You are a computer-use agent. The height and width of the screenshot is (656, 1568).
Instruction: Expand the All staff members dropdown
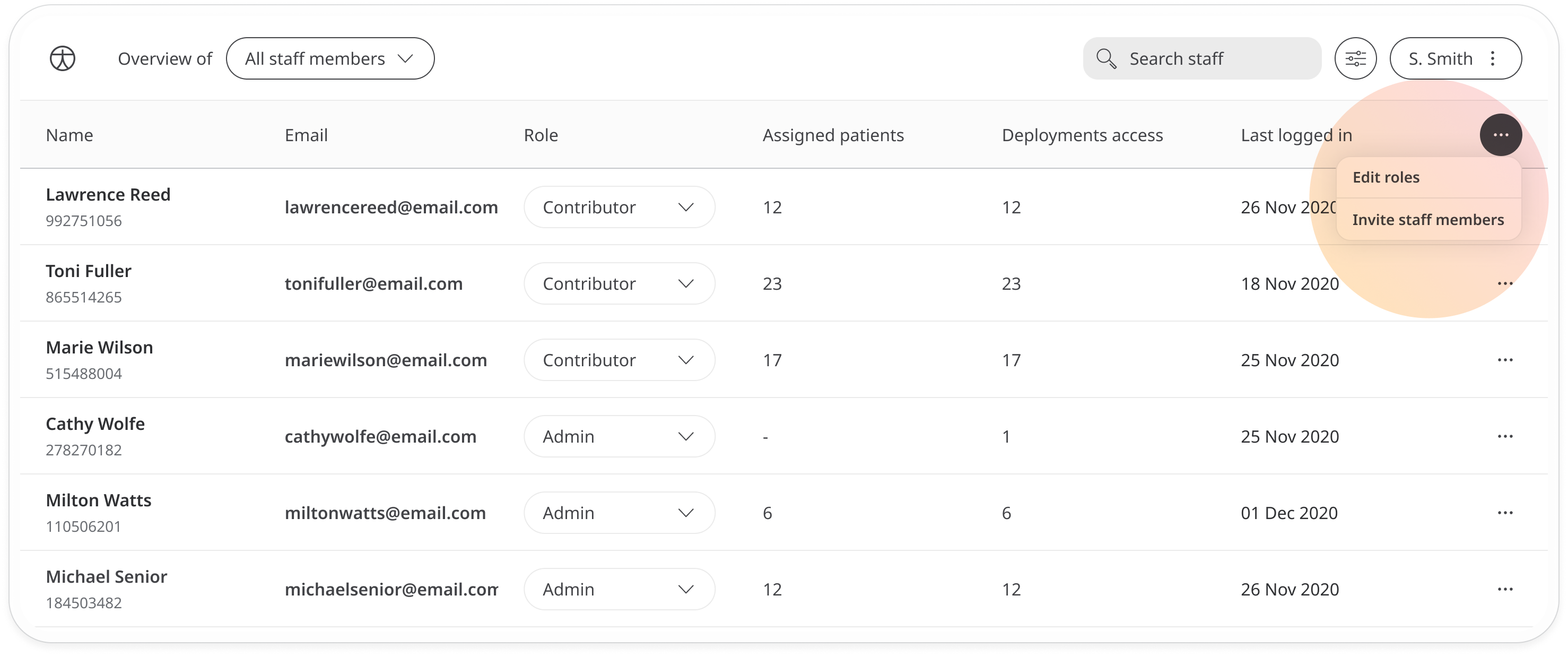pos(330,58)
